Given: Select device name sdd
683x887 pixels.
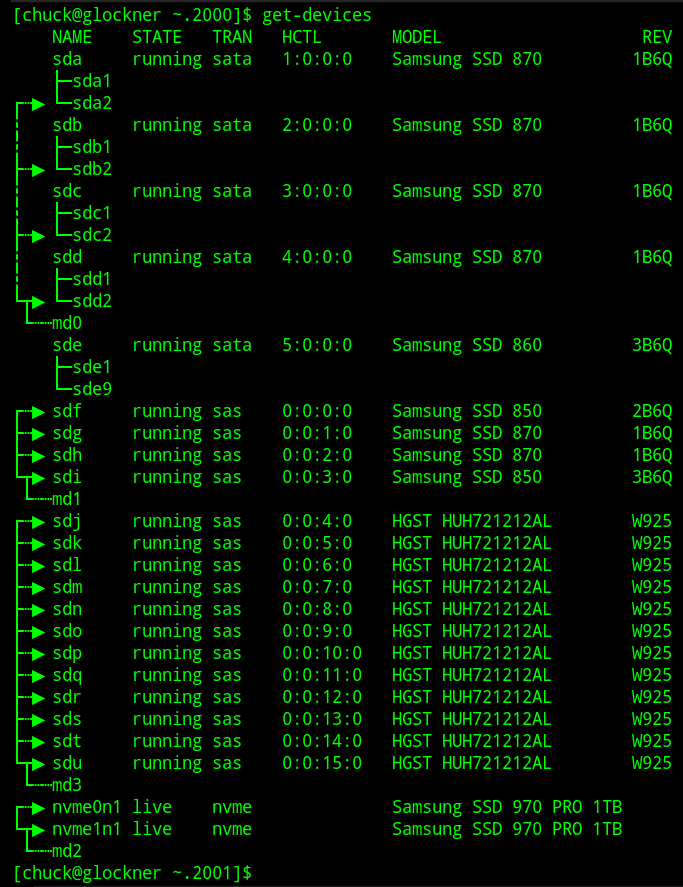Looking at the screenshot, I should [67, 257].
